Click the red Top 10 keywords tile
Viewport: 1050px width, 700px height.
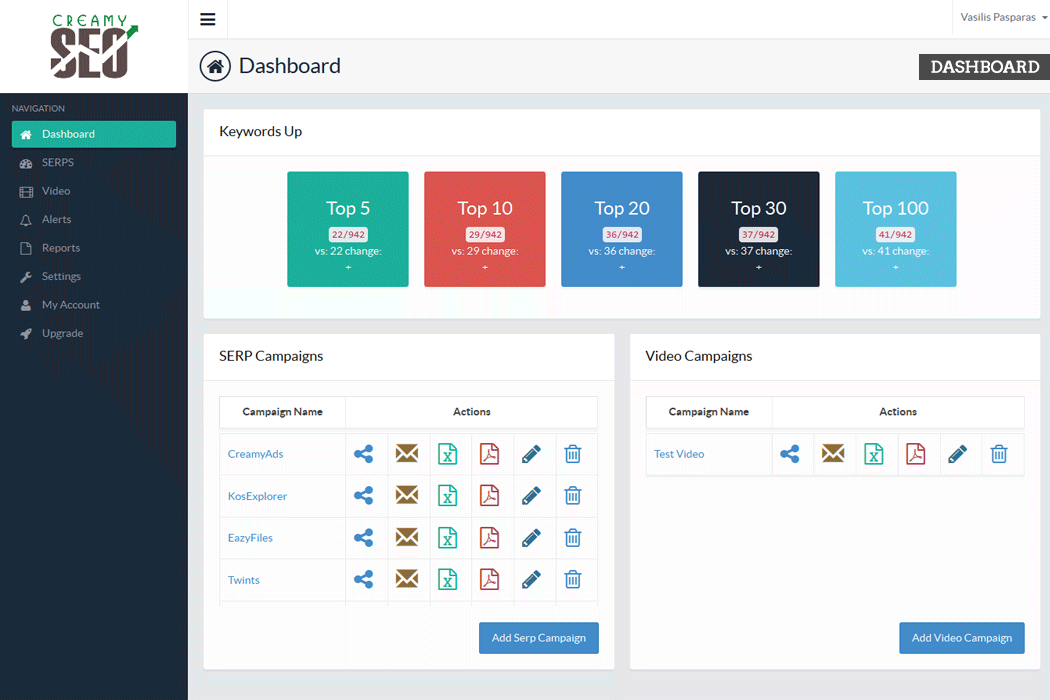[485, 229]
